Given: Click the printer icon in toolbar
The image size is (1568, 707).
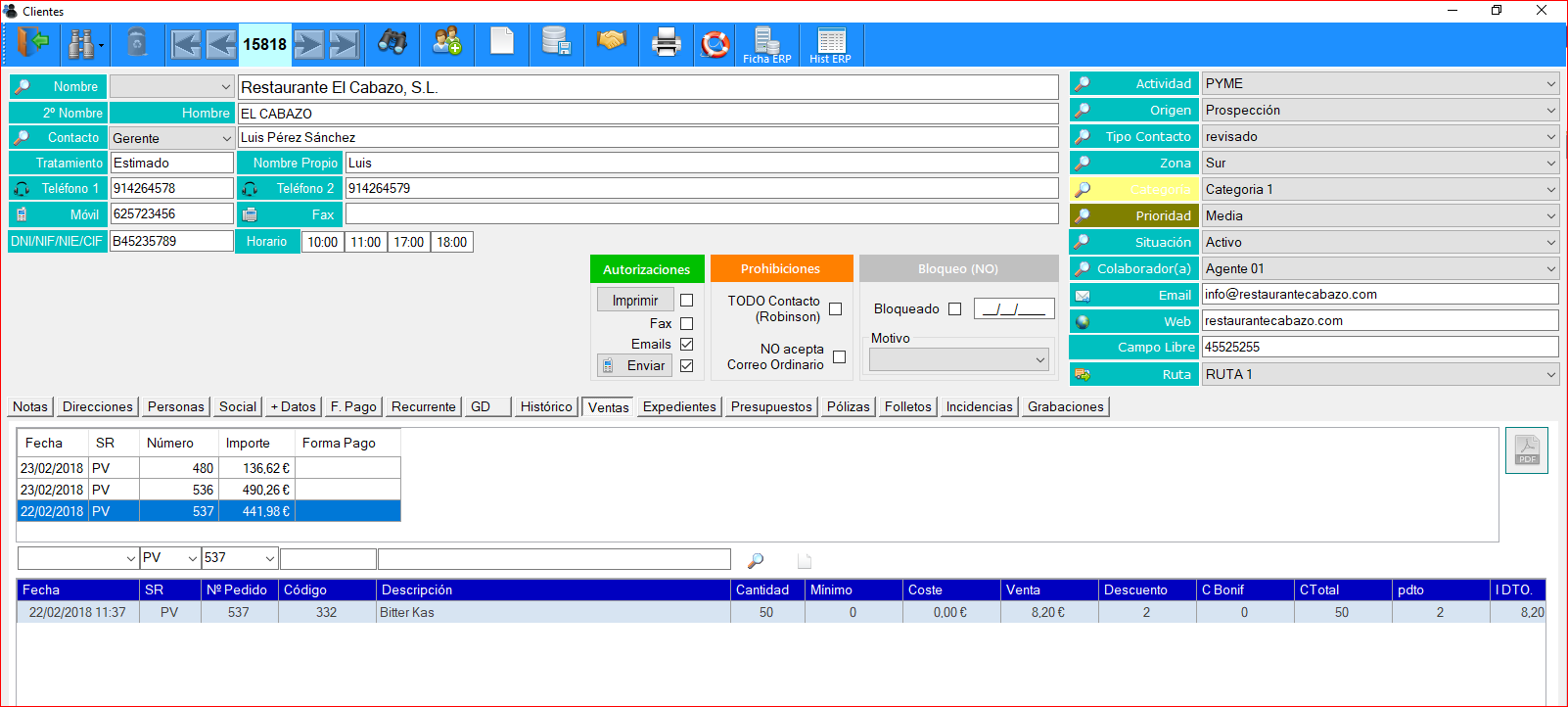Looking at the screenshot, I should [666, 43].
